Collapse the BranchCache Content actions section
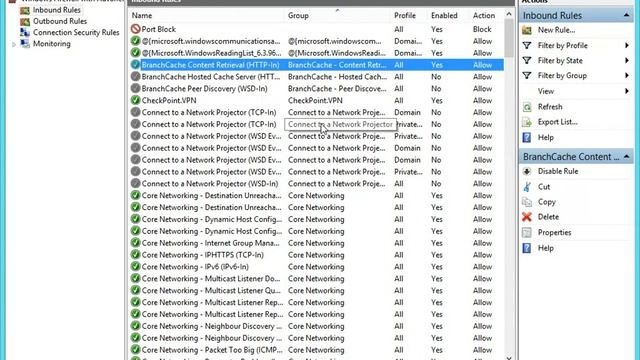The height and width of the screenshot is (360, 640). (x=626, y=157)
